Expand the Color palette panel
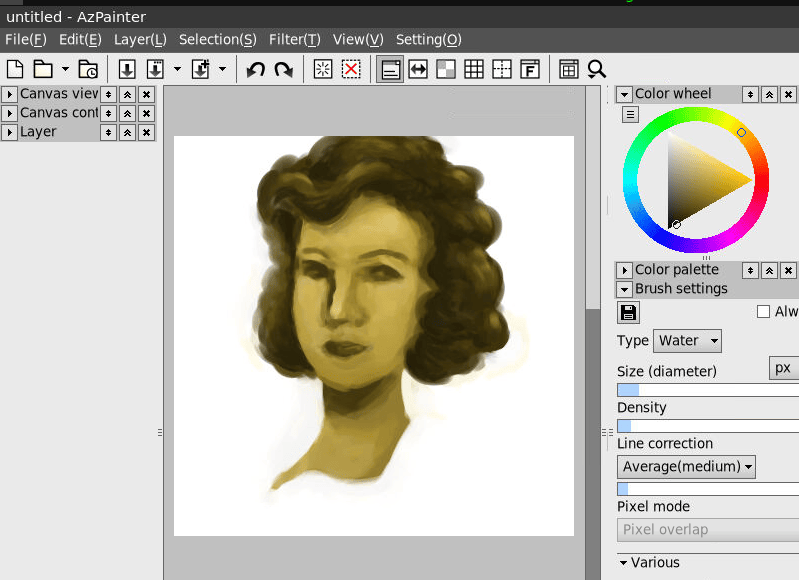Image resolution: width=800 pixels, height=580 pixels. 625,270
